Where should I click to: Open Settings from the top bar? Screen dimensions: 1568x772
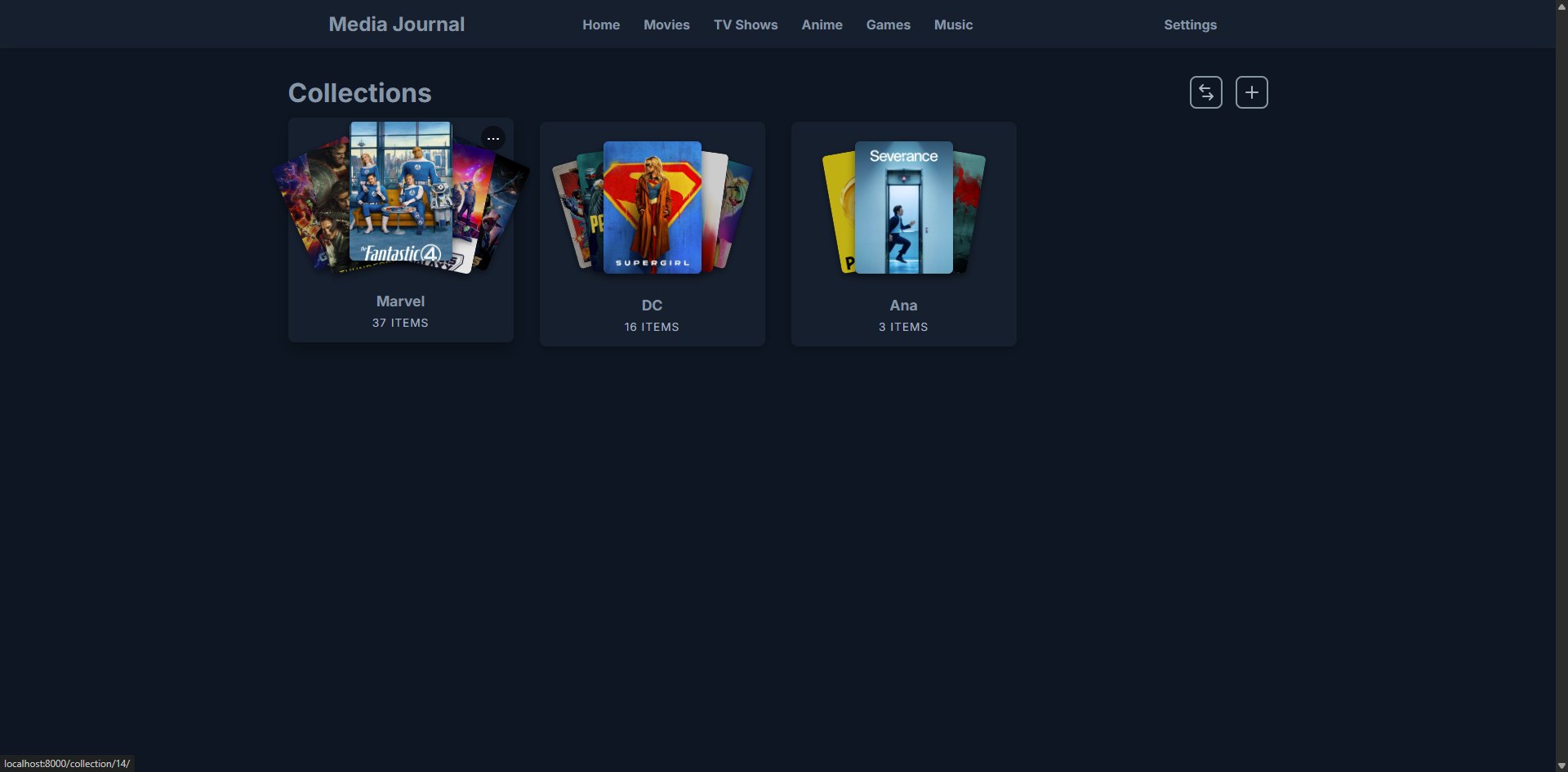tap(1190, 25)
